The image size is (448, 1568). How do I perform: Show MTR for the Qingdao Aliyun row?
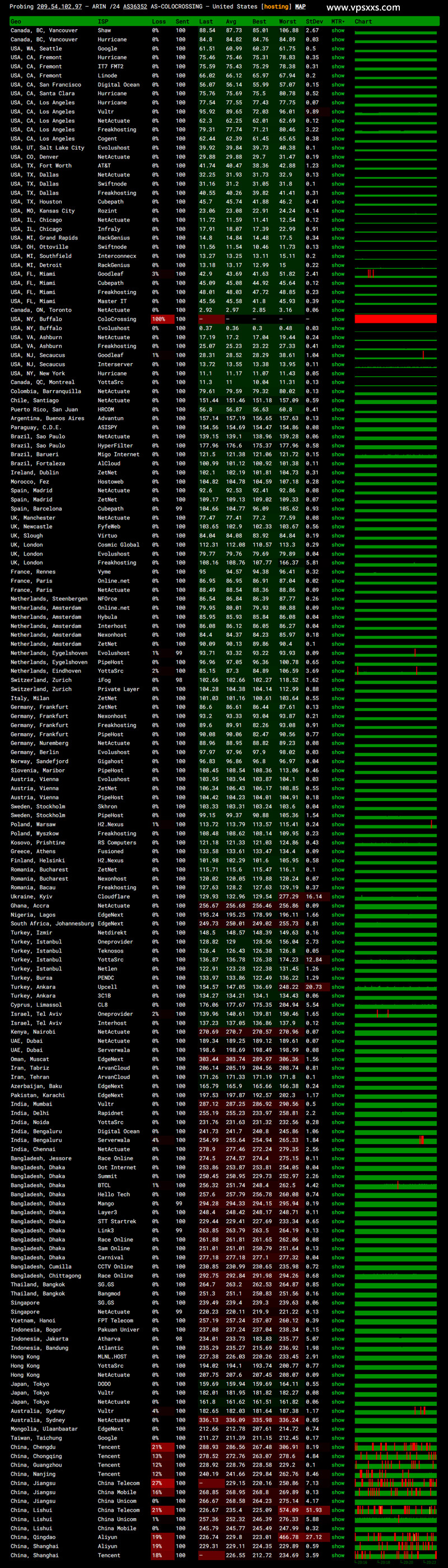point(338,1537)
